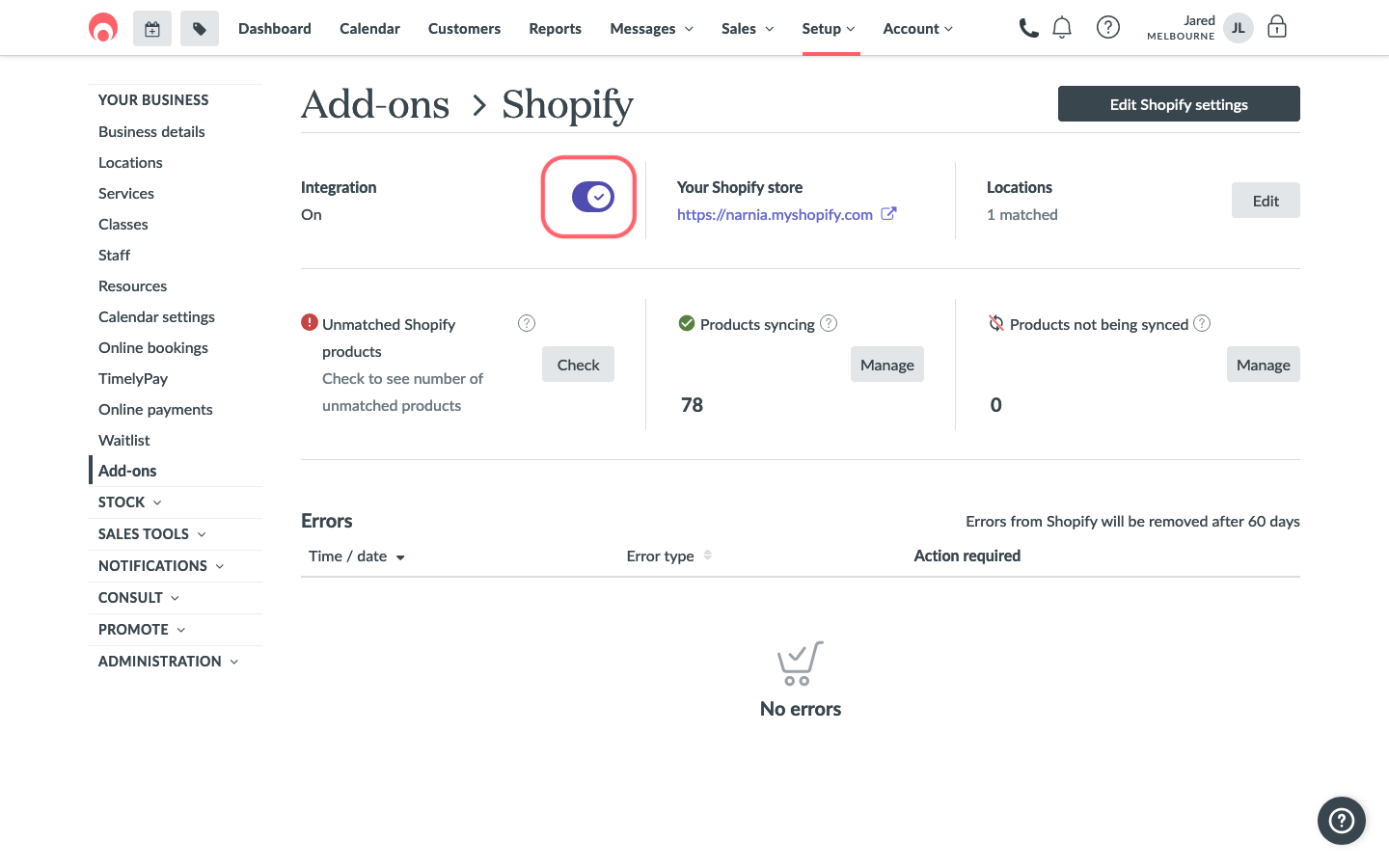Open Services in the sidebar
The height and width of the screenshot is (868, 1389).
point(126,194)
